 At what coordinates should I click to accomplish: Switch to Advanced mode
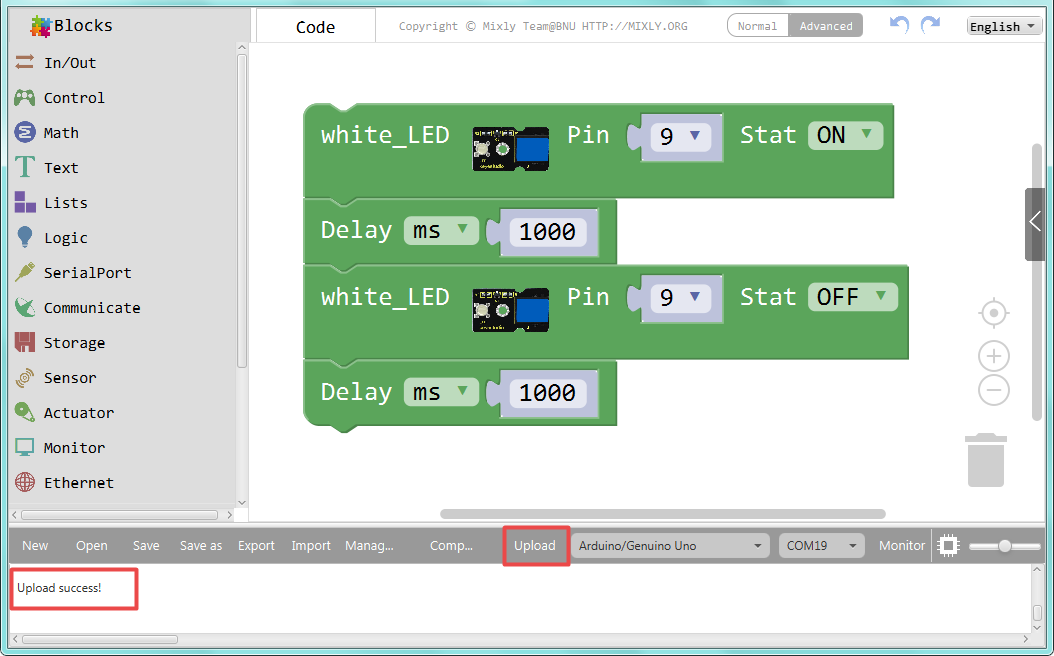pyautogui.click(x=825, y=26)
